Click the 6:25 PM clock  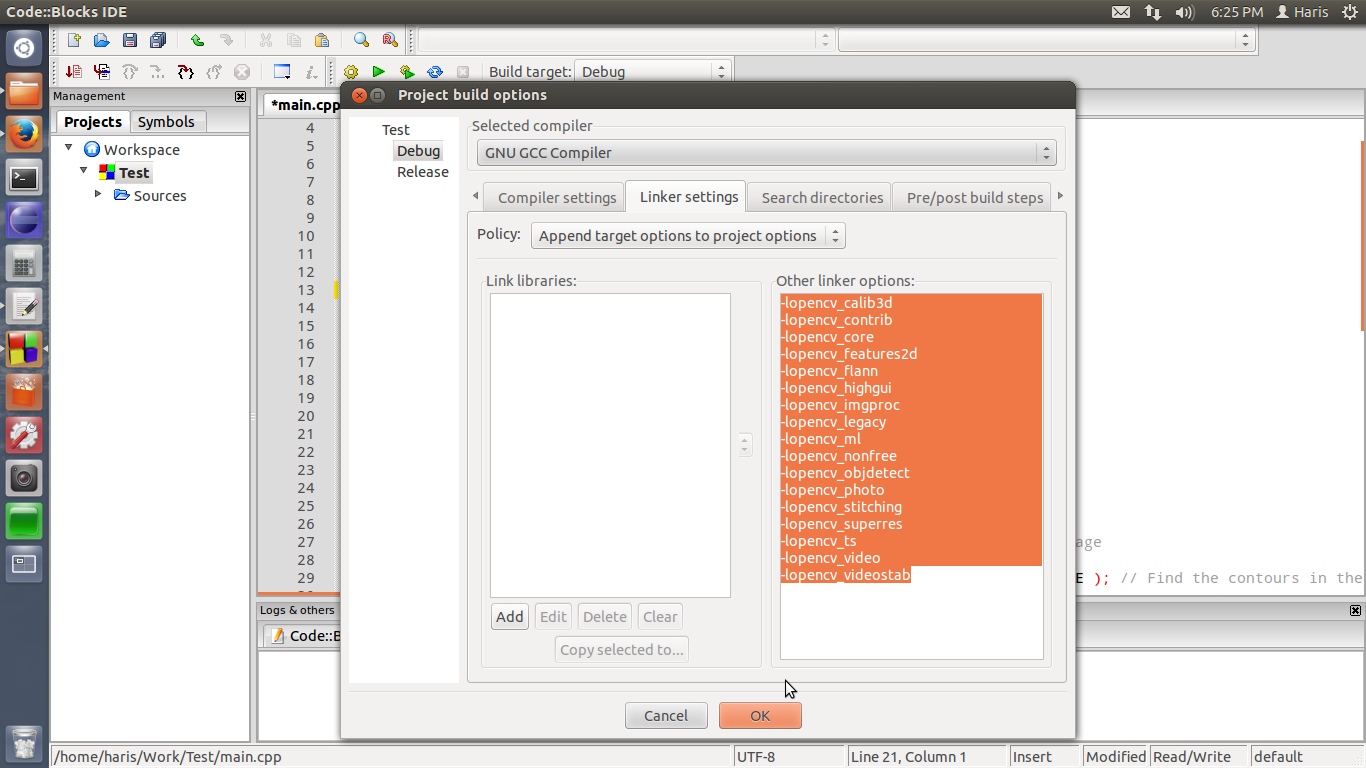1237,12
